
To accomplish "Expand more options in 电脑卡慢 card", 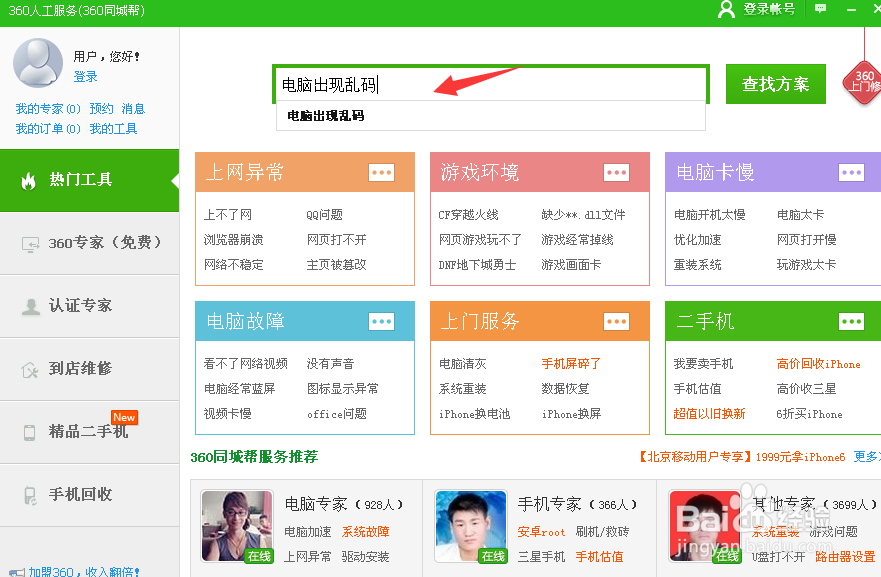I will point(851,172).
